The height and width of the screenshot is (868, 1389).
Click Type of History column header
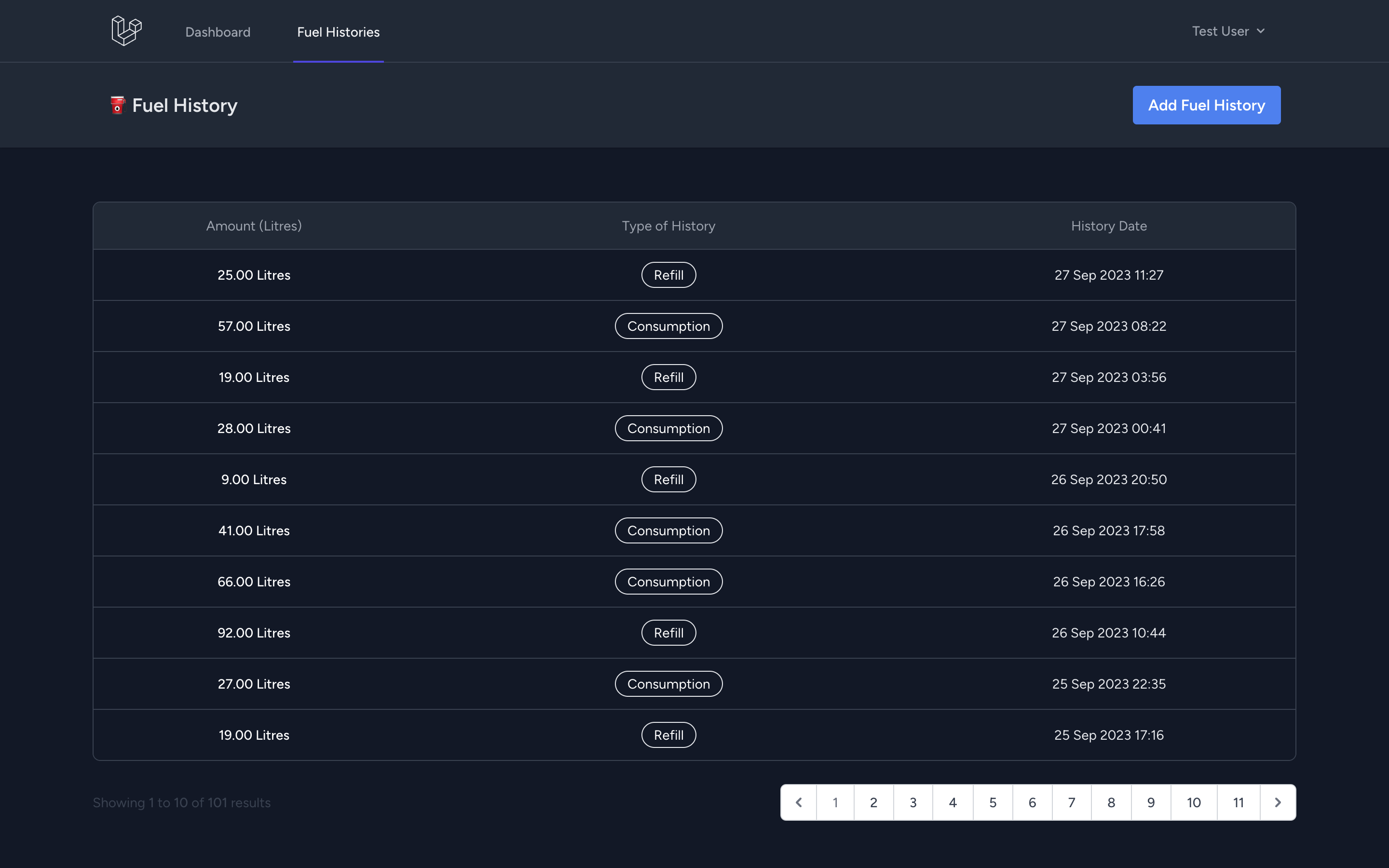coord(668,225)
